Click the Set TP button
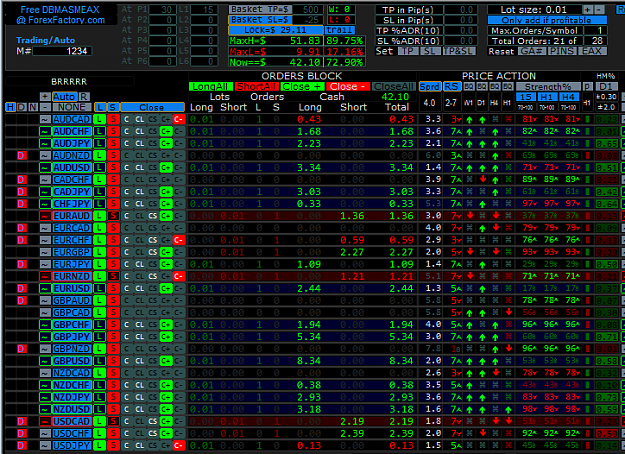 (407, 51)
